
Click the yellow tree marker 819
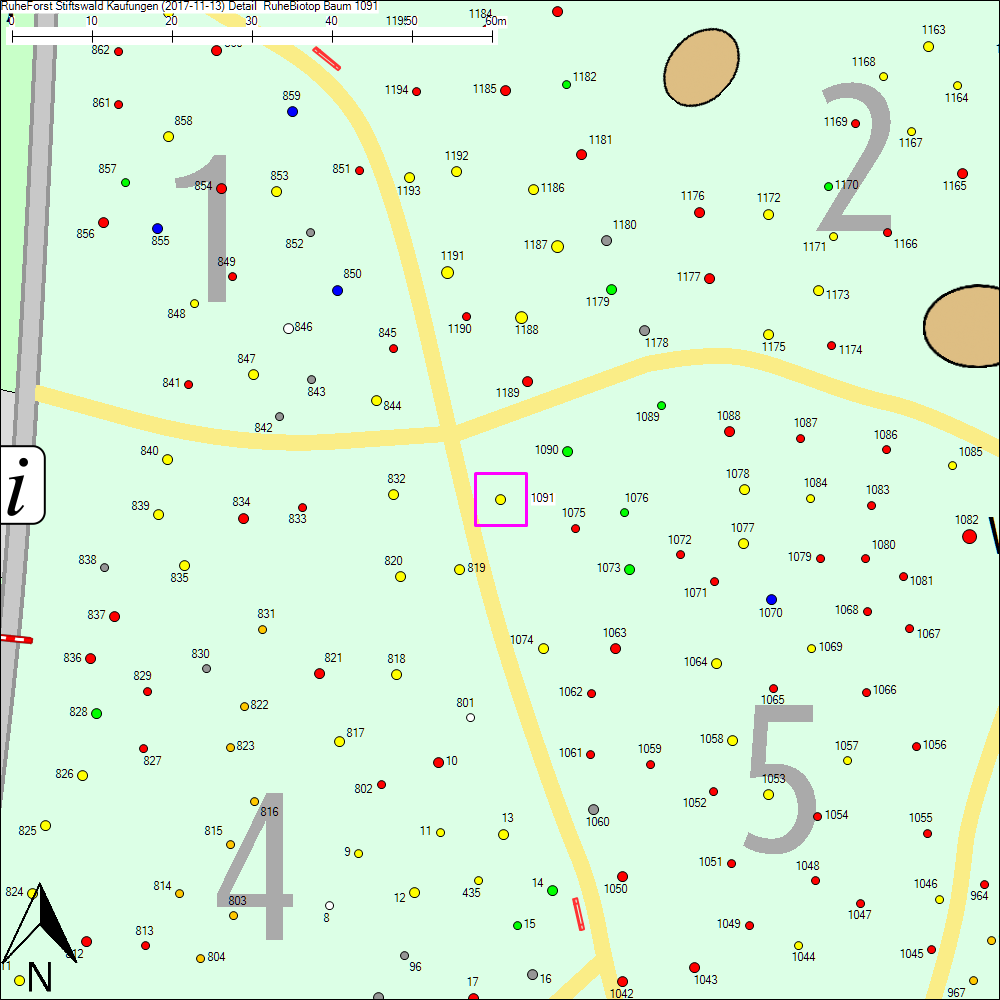coord(459,570)
